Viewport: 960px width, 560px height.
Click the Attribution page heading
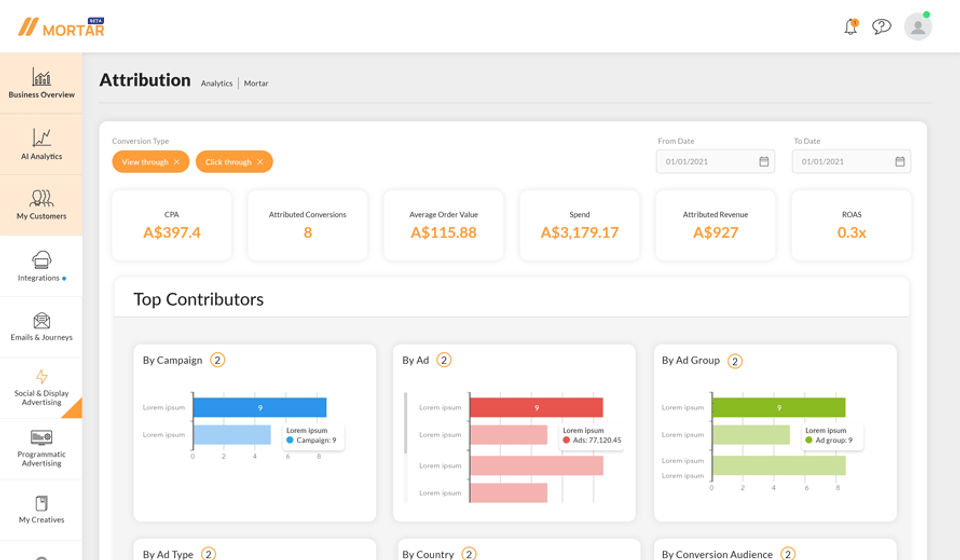(x=145, y=80)
